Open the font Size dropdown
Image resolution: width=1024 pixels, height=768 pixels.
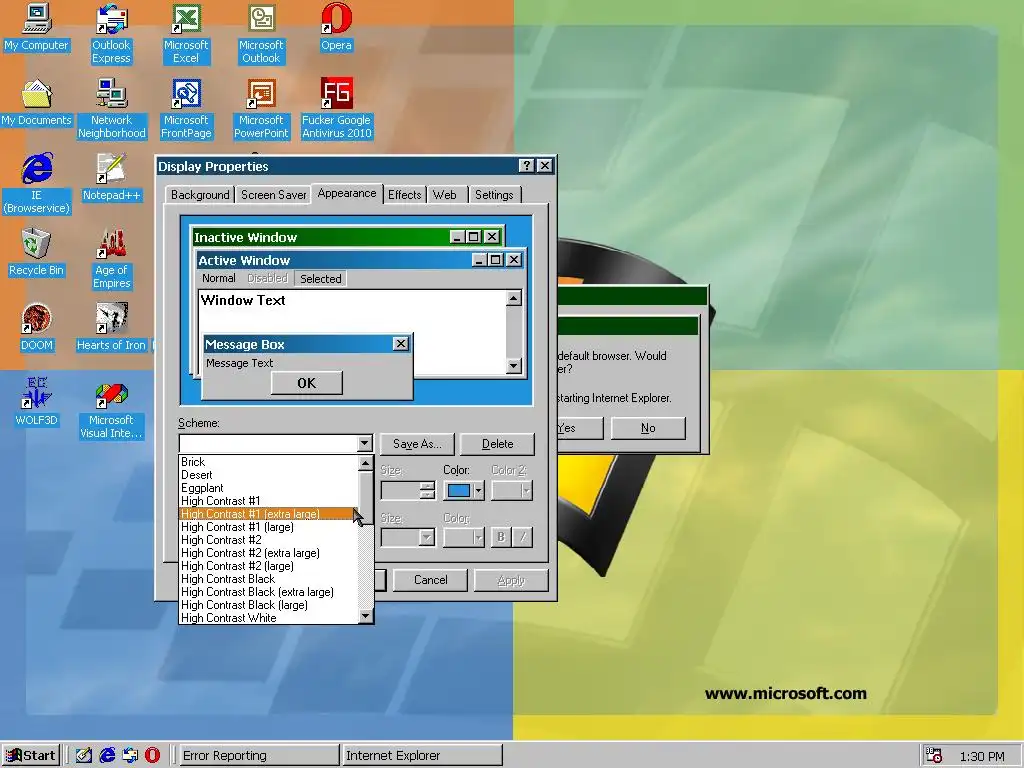(408, 537)
